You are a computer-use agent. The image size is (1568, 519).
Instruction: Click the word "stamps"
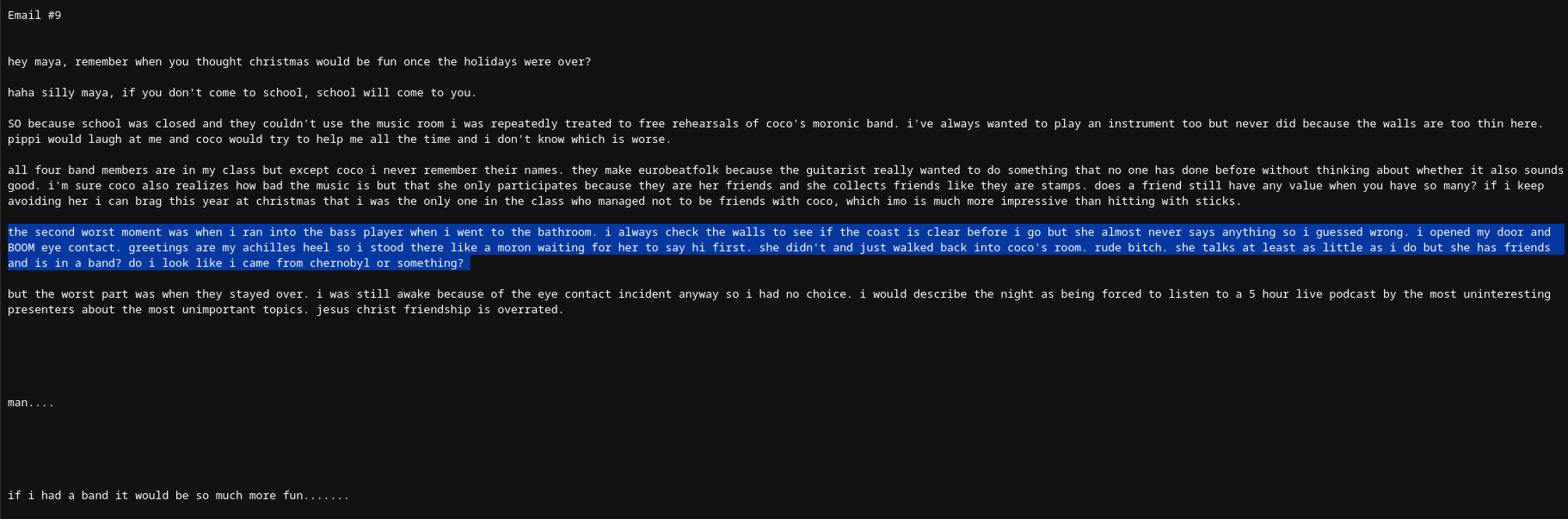click(x=1058, y=186)
